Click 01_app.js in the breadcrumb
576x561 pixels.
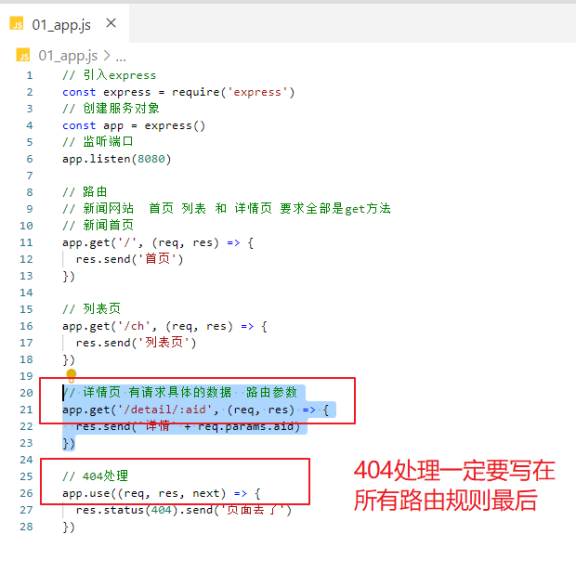point(68,56)
